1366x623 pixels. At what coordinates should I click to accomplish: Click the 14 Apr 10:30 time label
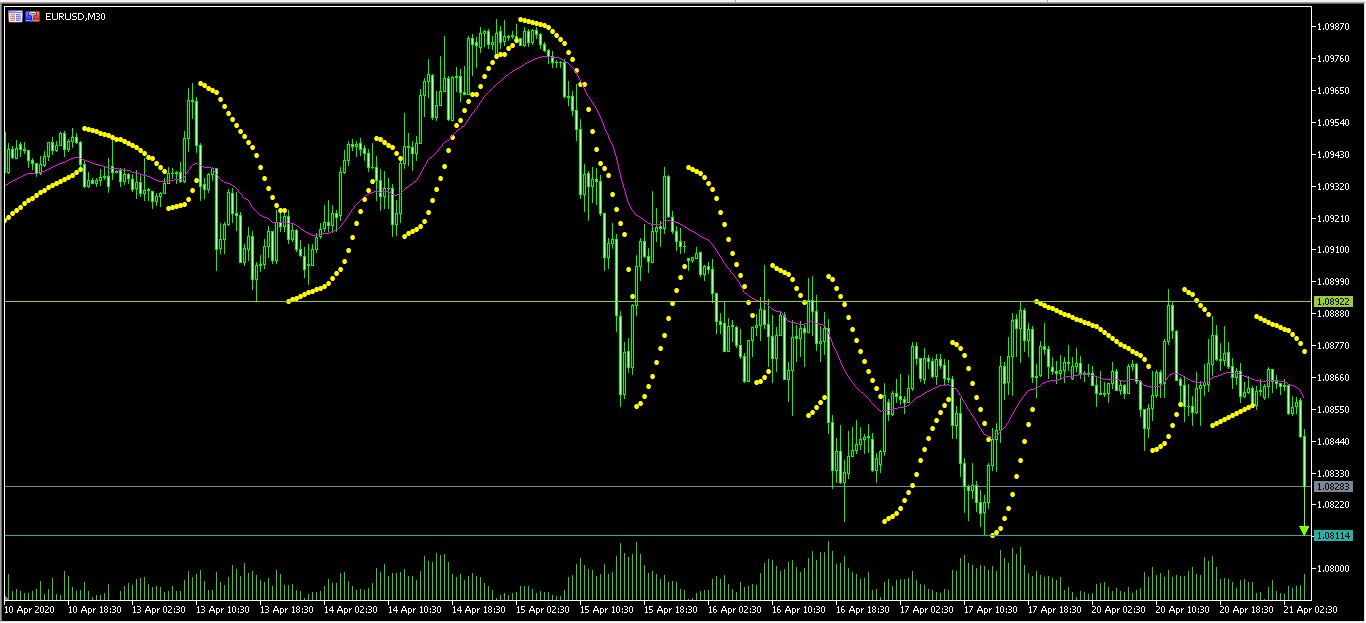[414, 608]
